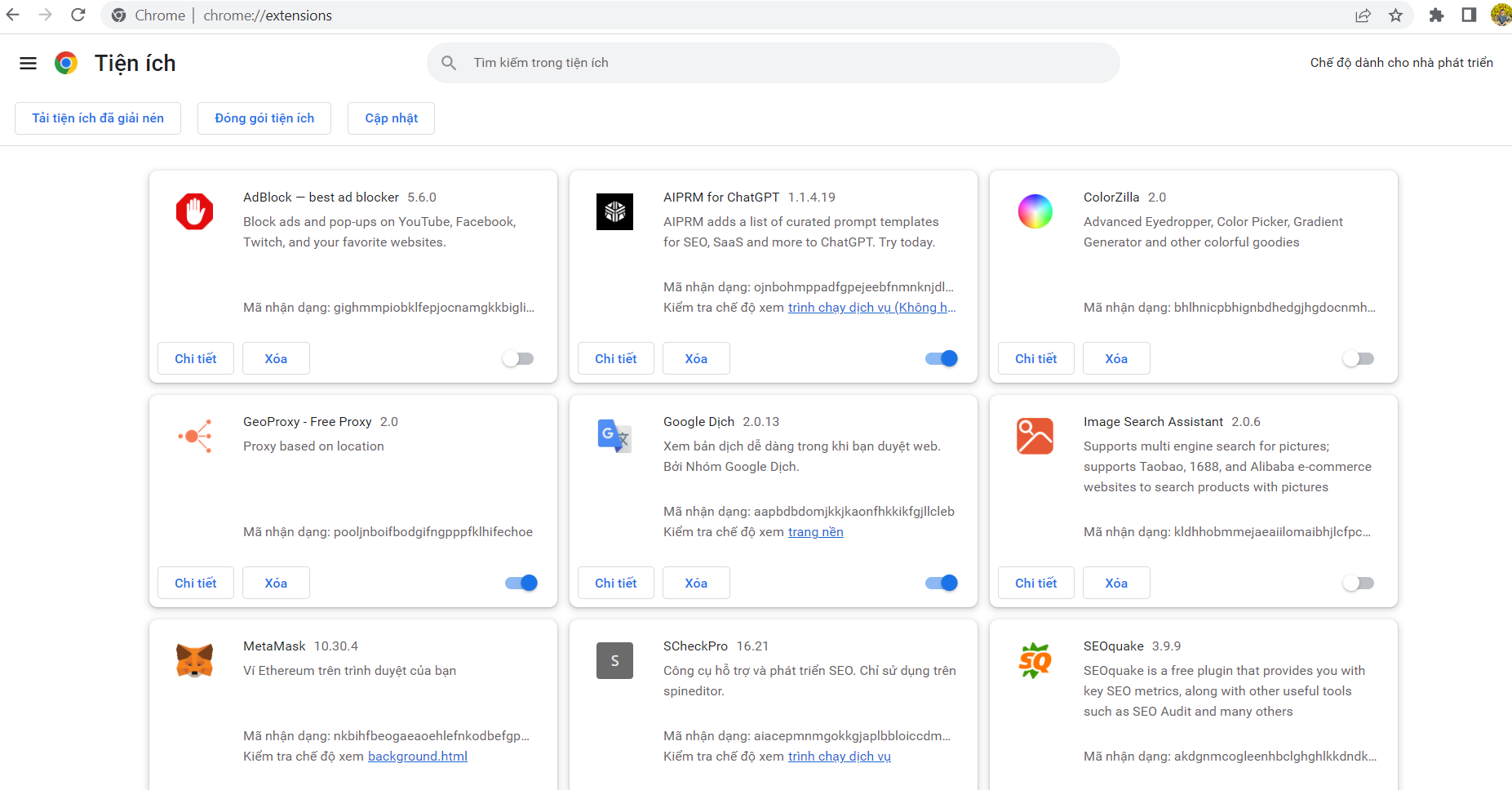
Task: Click the Tiện ích page title
Action: (x=135, y=64)
